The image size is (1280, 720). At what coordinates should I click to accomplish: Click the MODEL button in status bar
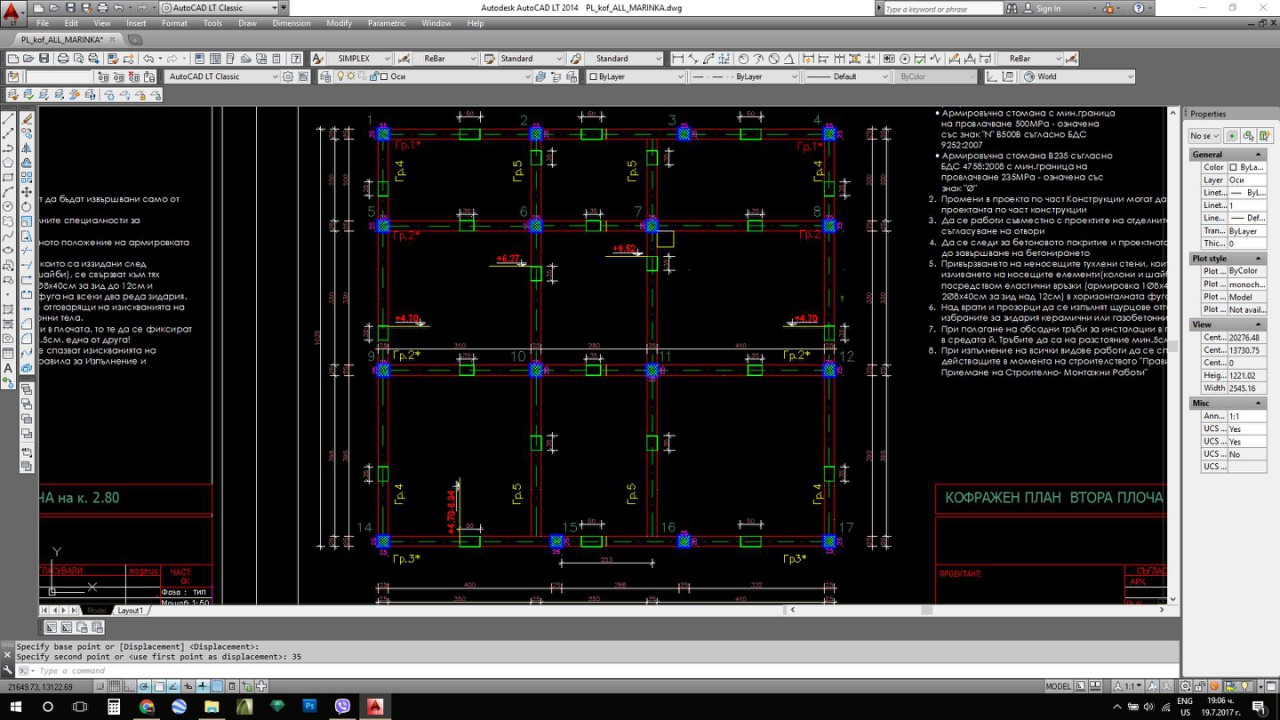coord(1057,687)
